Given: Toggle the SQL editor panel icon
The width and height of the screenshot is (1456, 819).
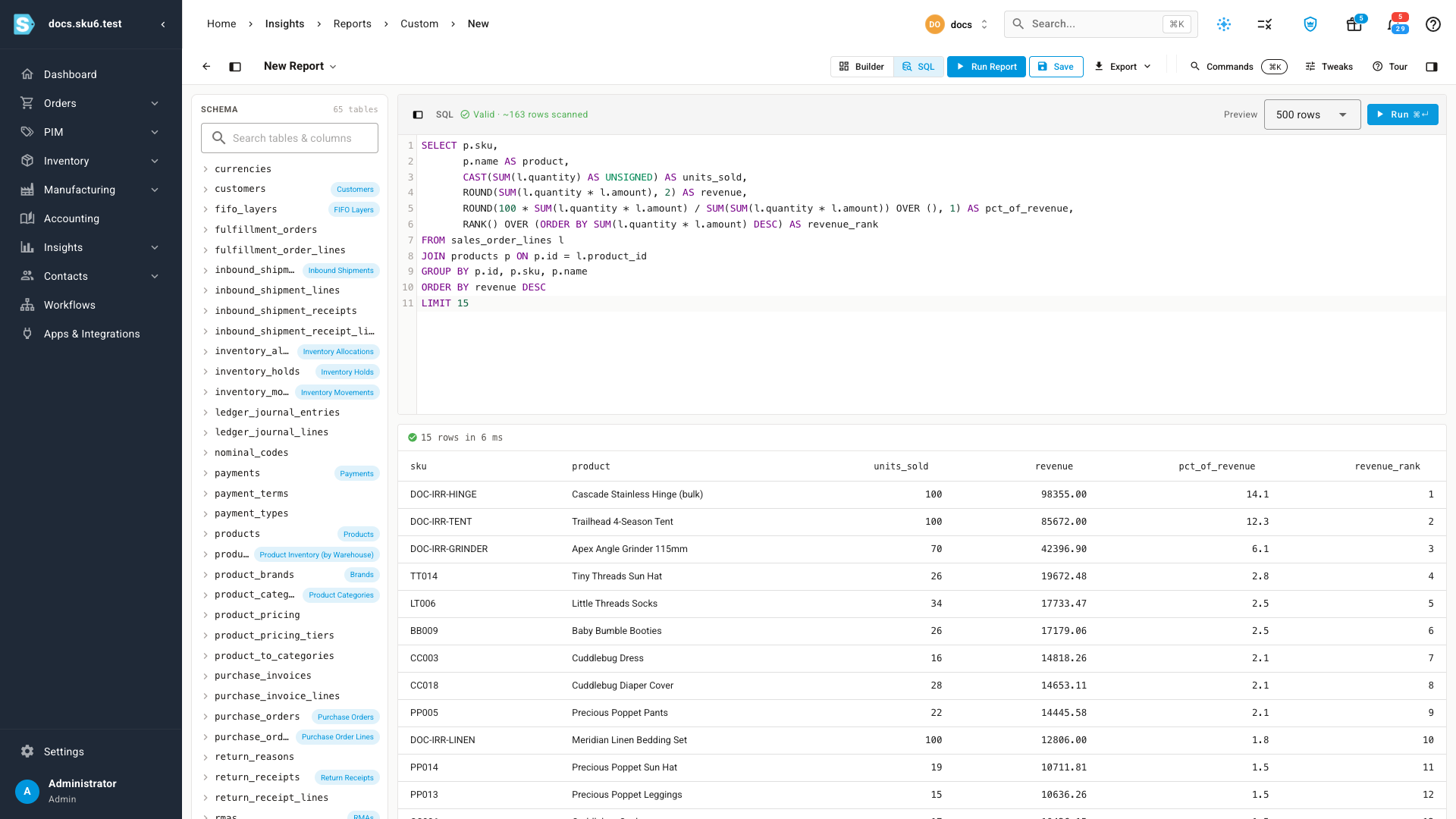Looking at the screenshot, I should pyautogui.click(x=418, y=115).
